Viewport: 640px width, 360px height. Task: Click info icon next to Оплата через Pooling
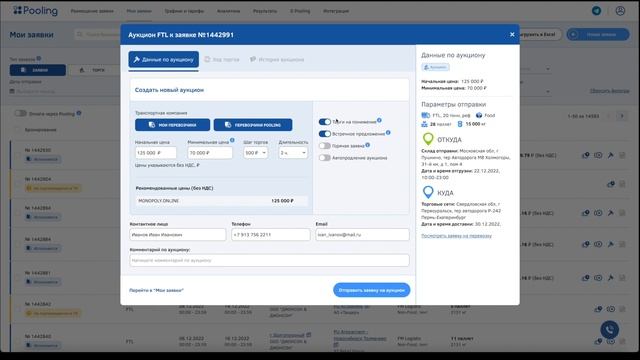tap(79, 113)
